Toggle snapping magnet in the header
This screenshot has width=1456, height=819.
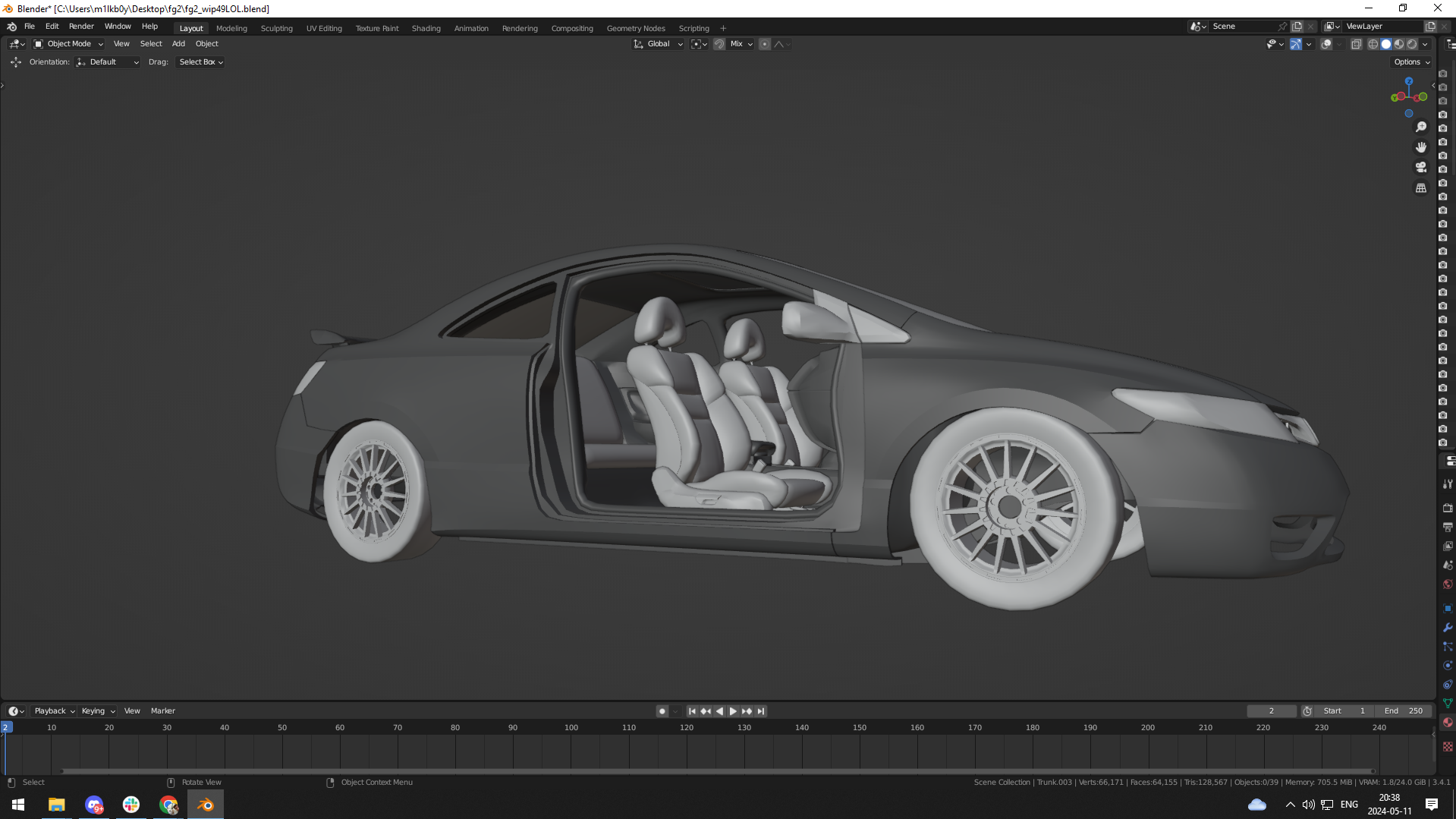tap(719, 44)
